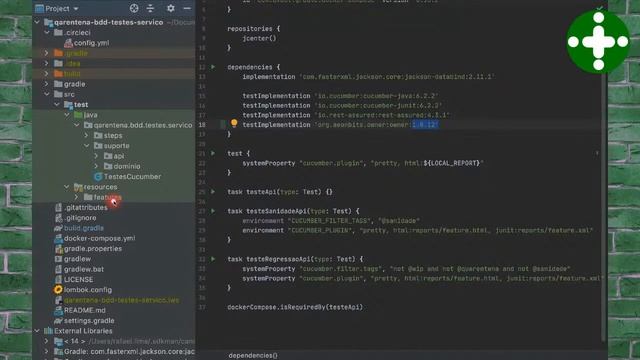Screen dimensions: 640x360
Task: Open docker-compose.yml file
Action: (x=100, y=238)
